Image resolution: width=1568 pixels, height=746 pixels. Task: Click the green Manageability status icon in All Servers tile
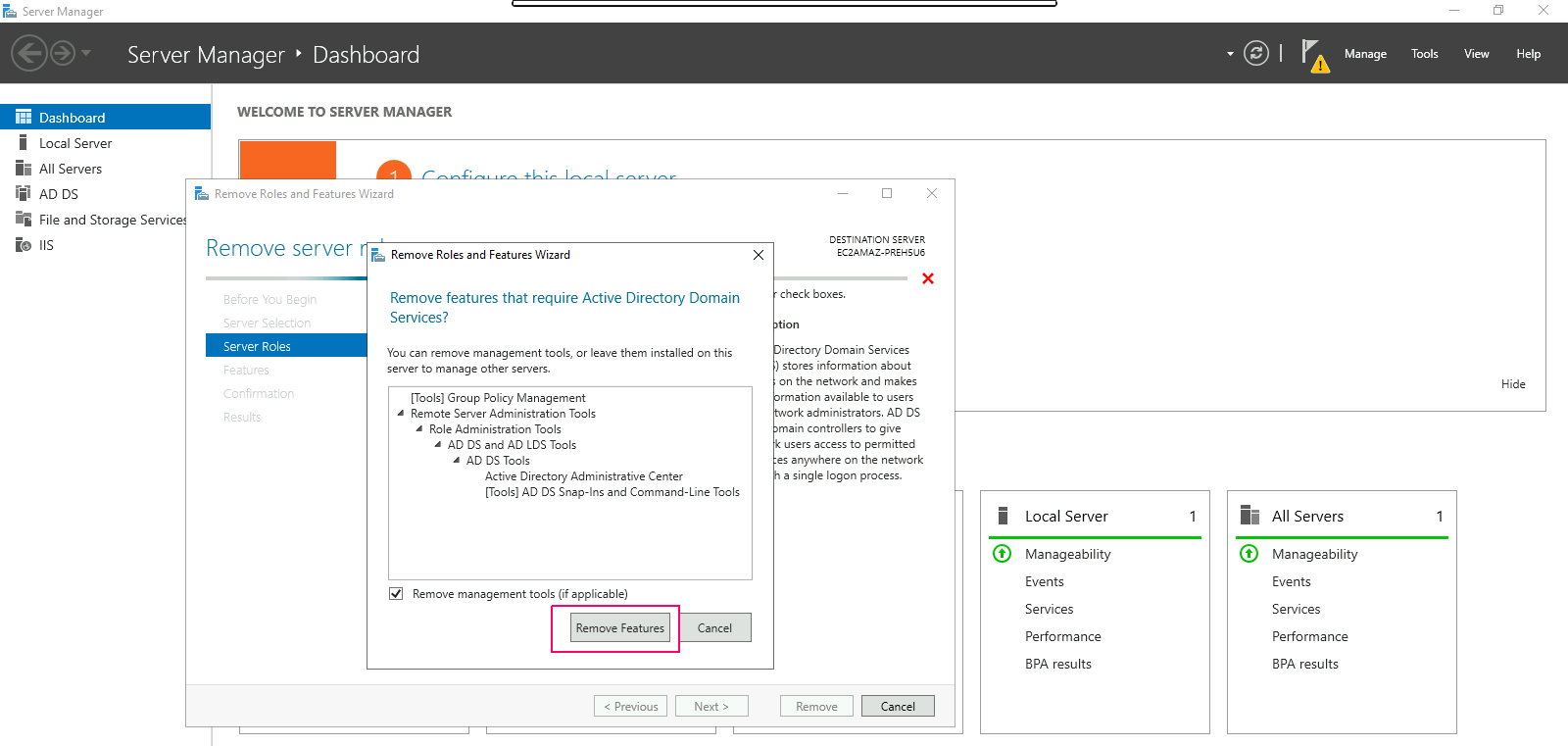(1249, 554)
